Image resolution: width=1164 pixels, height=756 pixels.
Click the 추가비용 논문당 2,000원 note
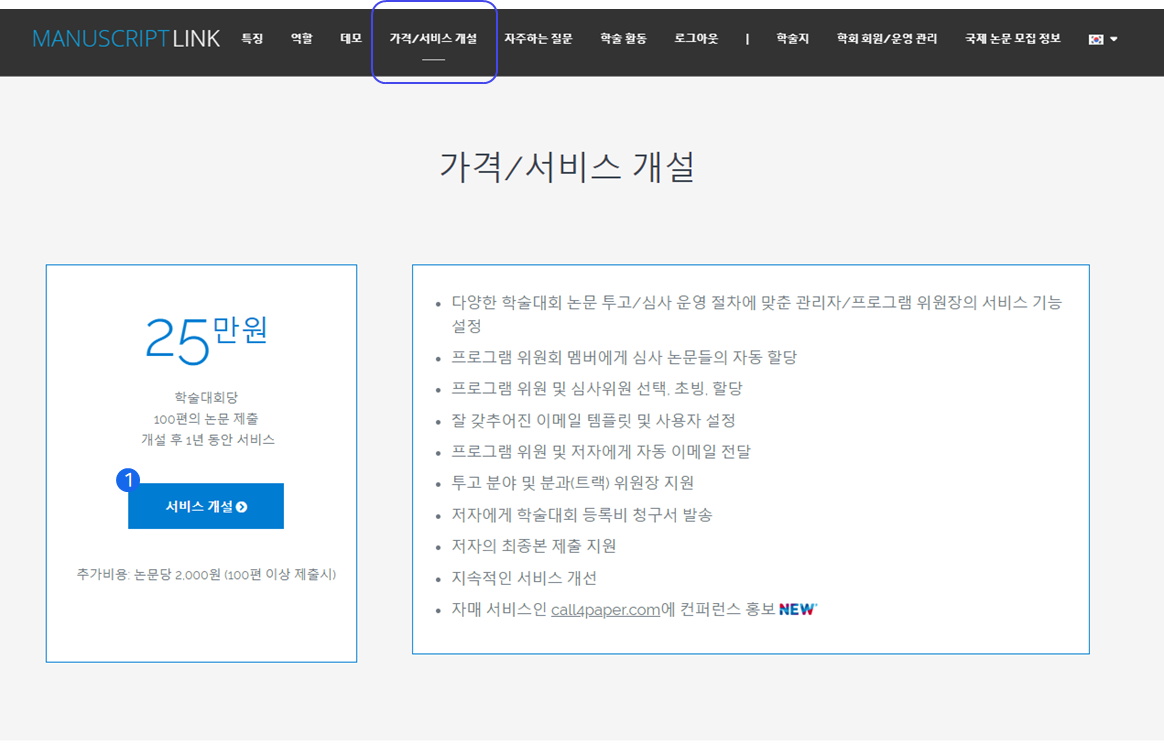pyautogui.click(x=206, y=575)
